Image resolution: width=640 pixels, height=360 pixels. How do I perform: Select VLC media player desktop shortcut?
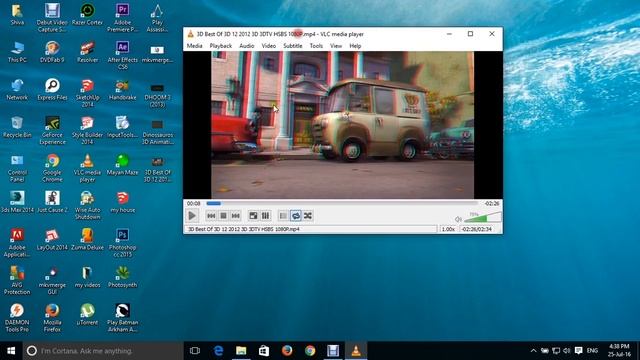click(87, 168)
